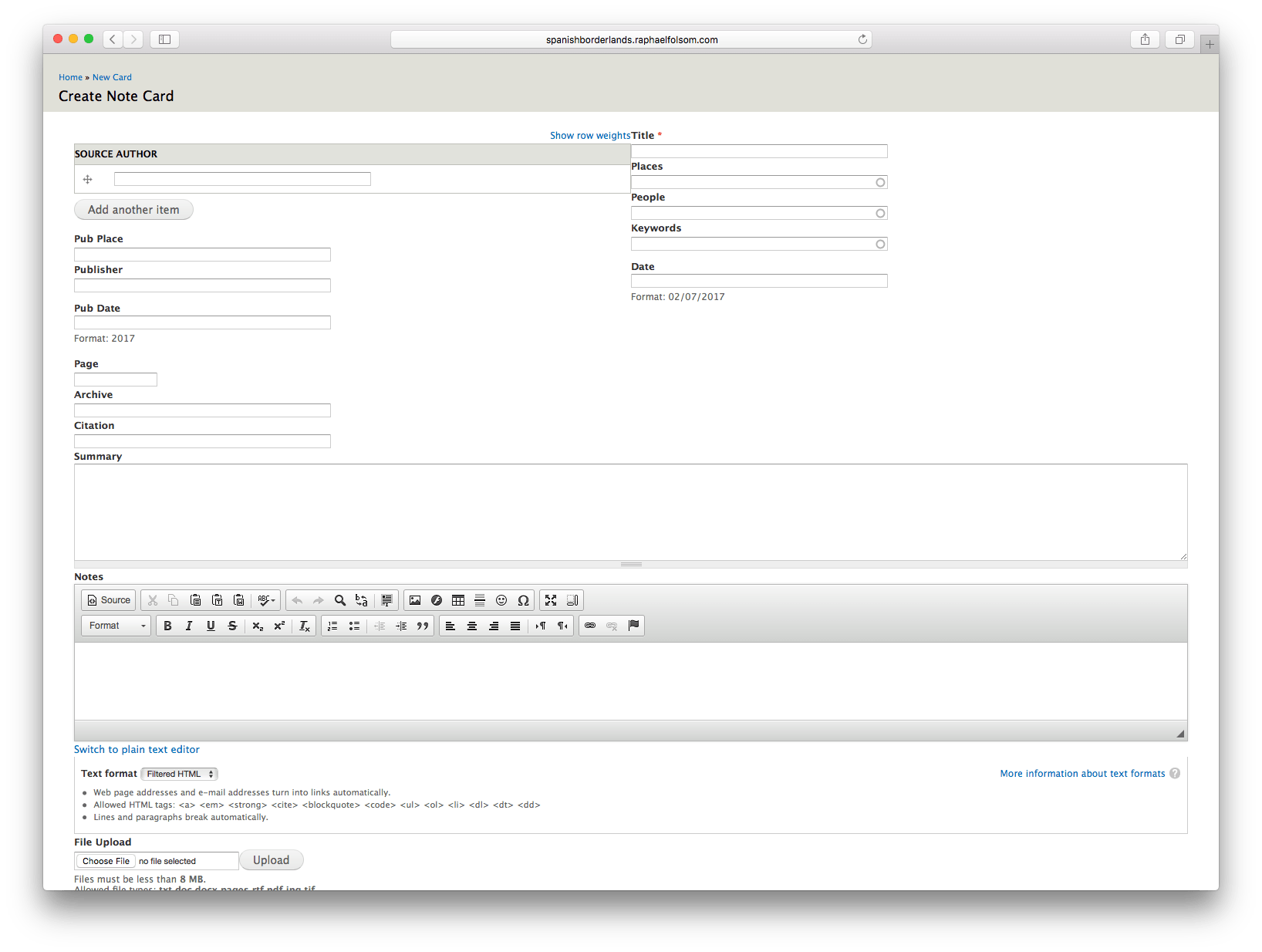Screen dimensions: 1262x952
Task: Click the Summary resize grippie bar
Action: 631,564
